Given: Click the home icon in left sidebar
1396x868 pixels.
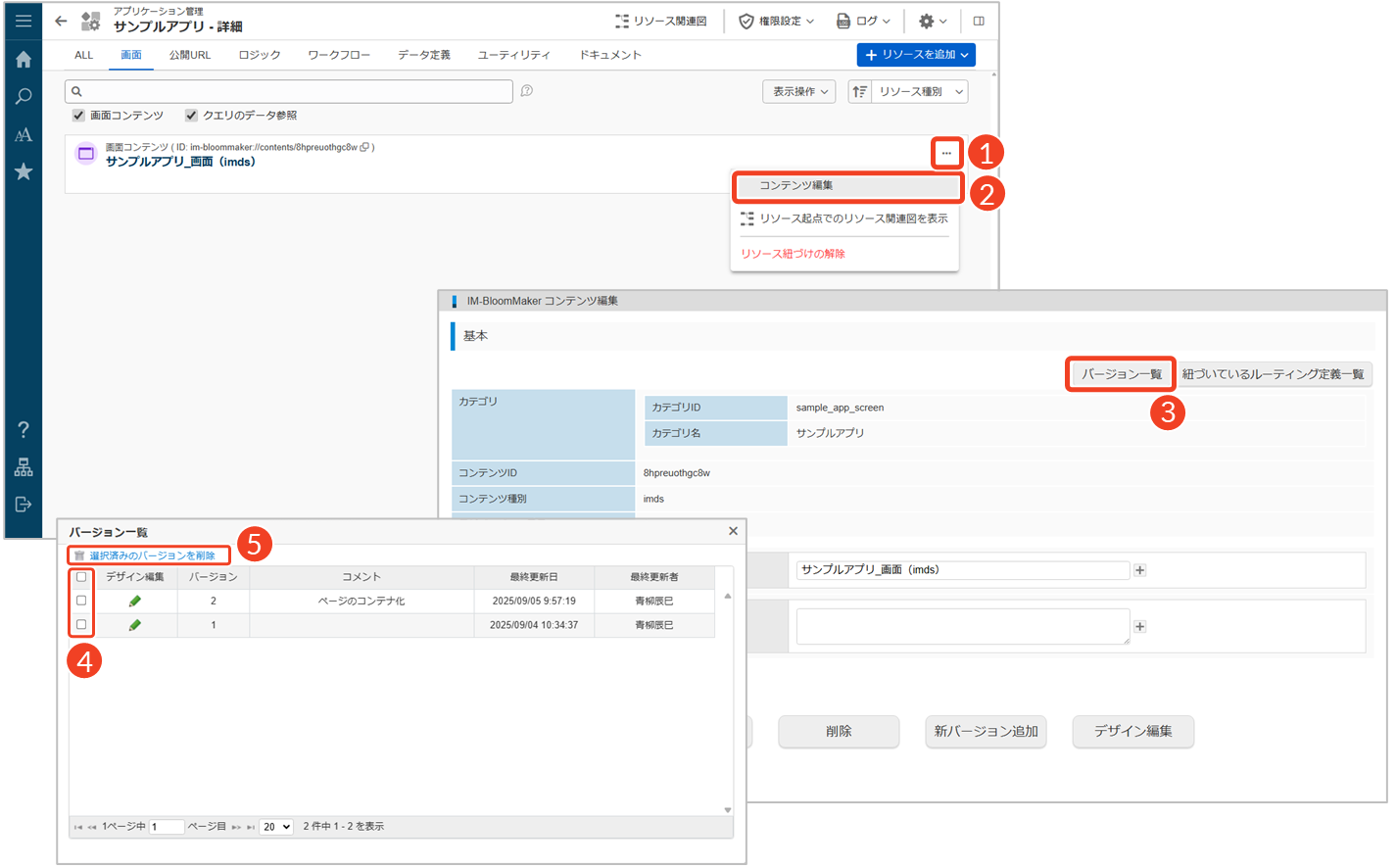Looking at the screenshot, I should (24, 60).
